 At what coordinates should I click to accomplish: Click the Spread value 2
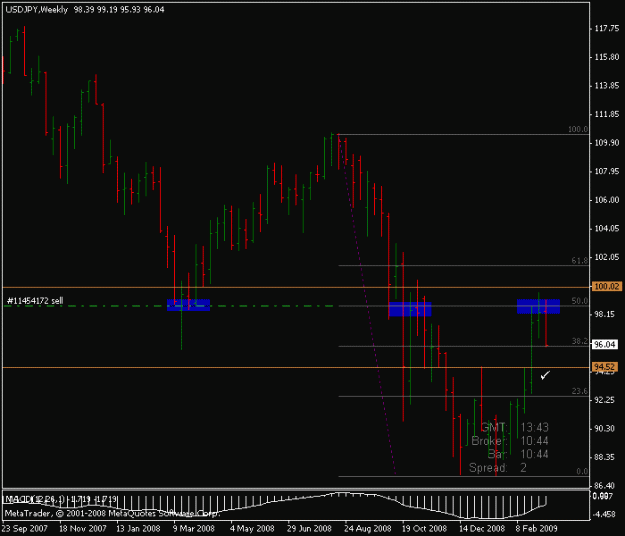(523, 468)
